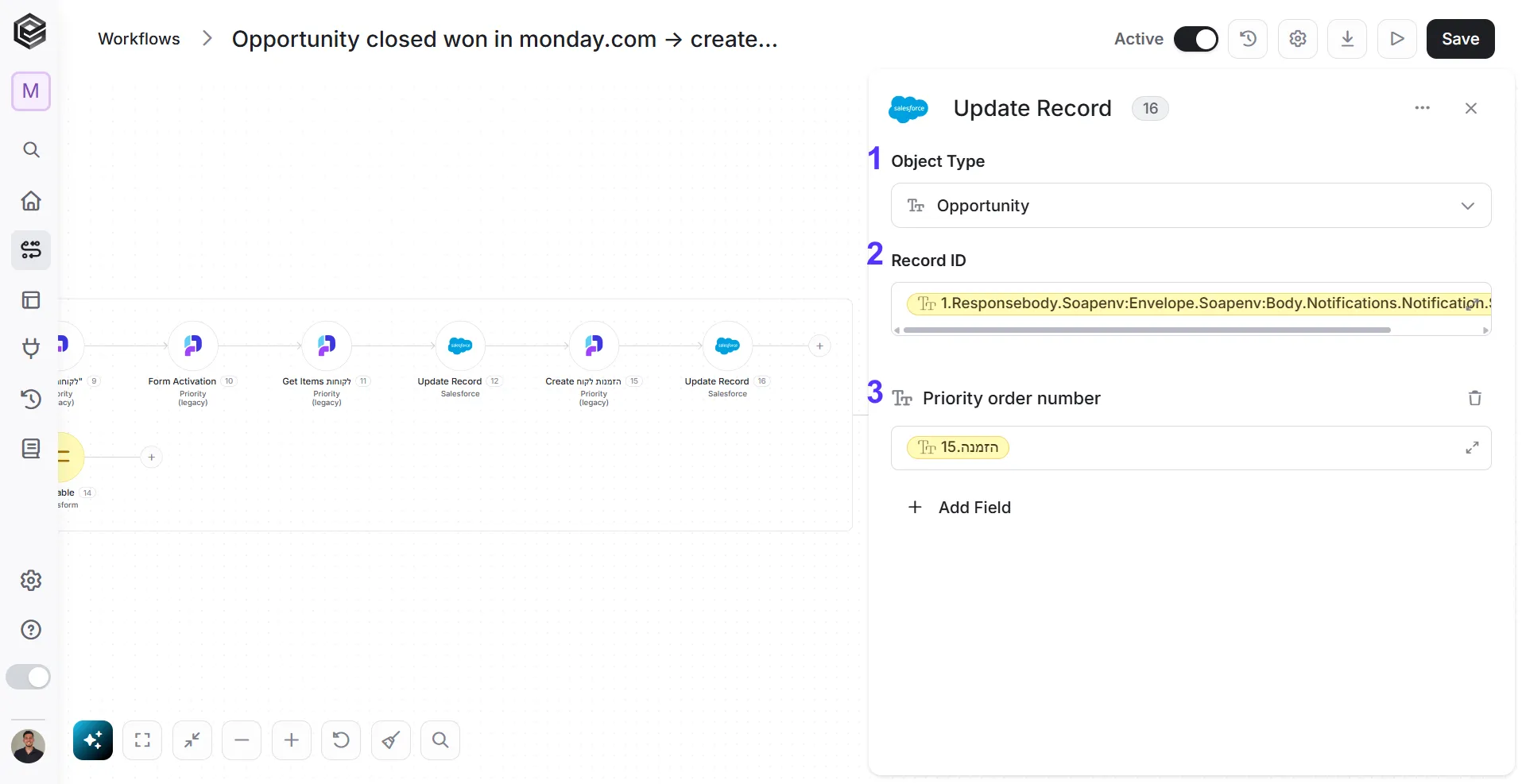Click the workspace M avatar
This screenshot has height=784, width=1522.
click(x=31, y=91)
